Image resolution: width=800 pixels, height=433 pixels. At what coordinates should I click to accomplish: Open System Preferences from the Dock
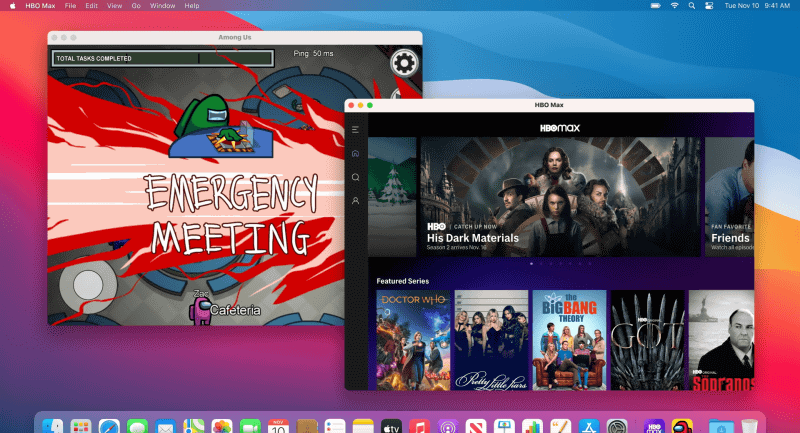pyautogui.click(x=617, y=426)
